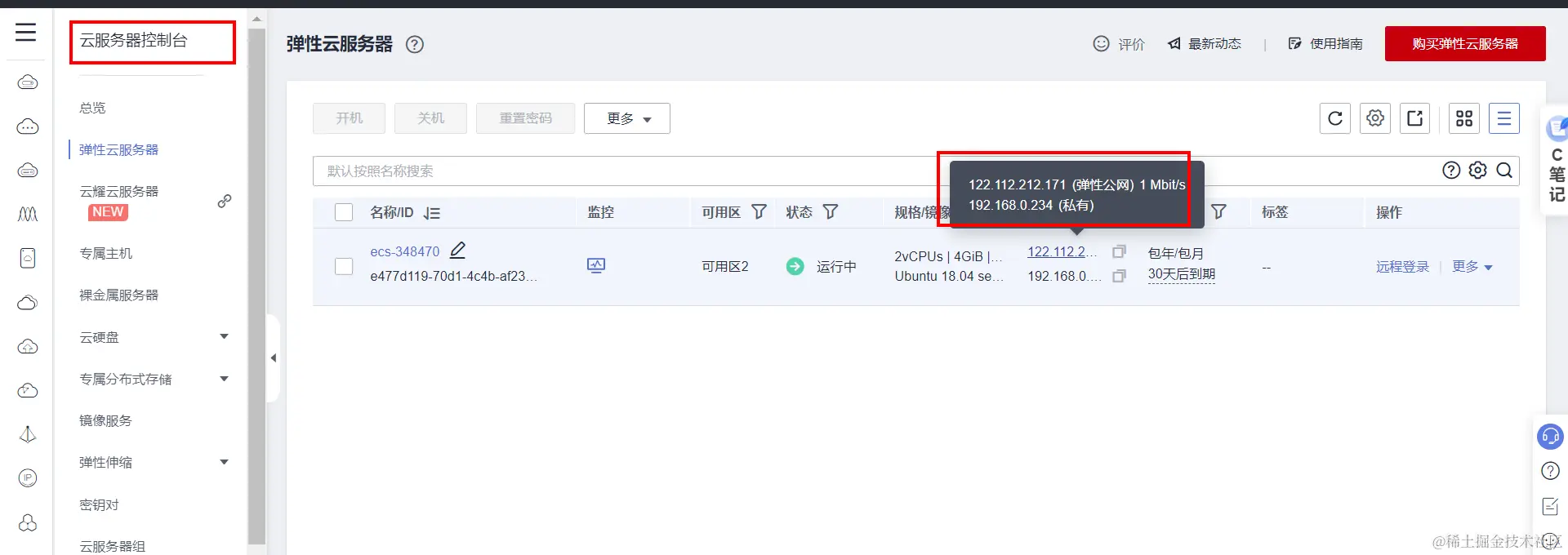
Task: Open 云服务器组 in sidebar
Action: 113,546
